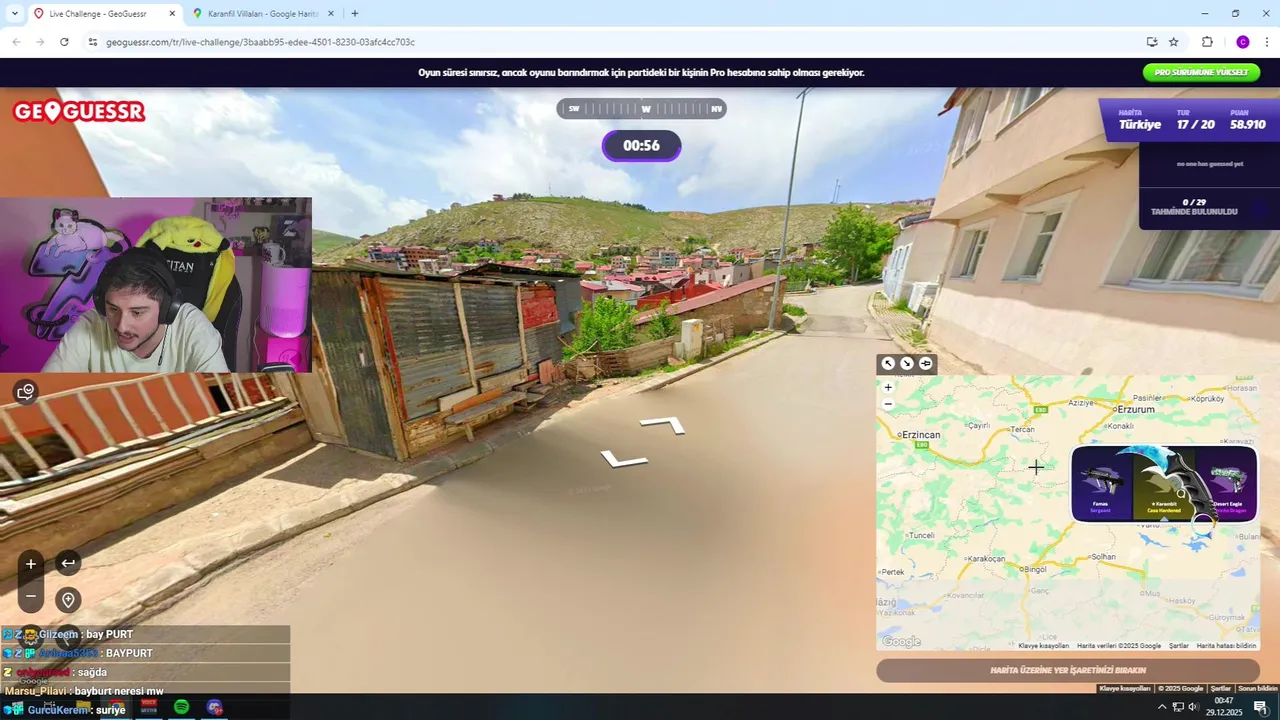Click Sorun bildirin at the street view bottom
The image size is (1280, 720).
(x=1258, y=688)
